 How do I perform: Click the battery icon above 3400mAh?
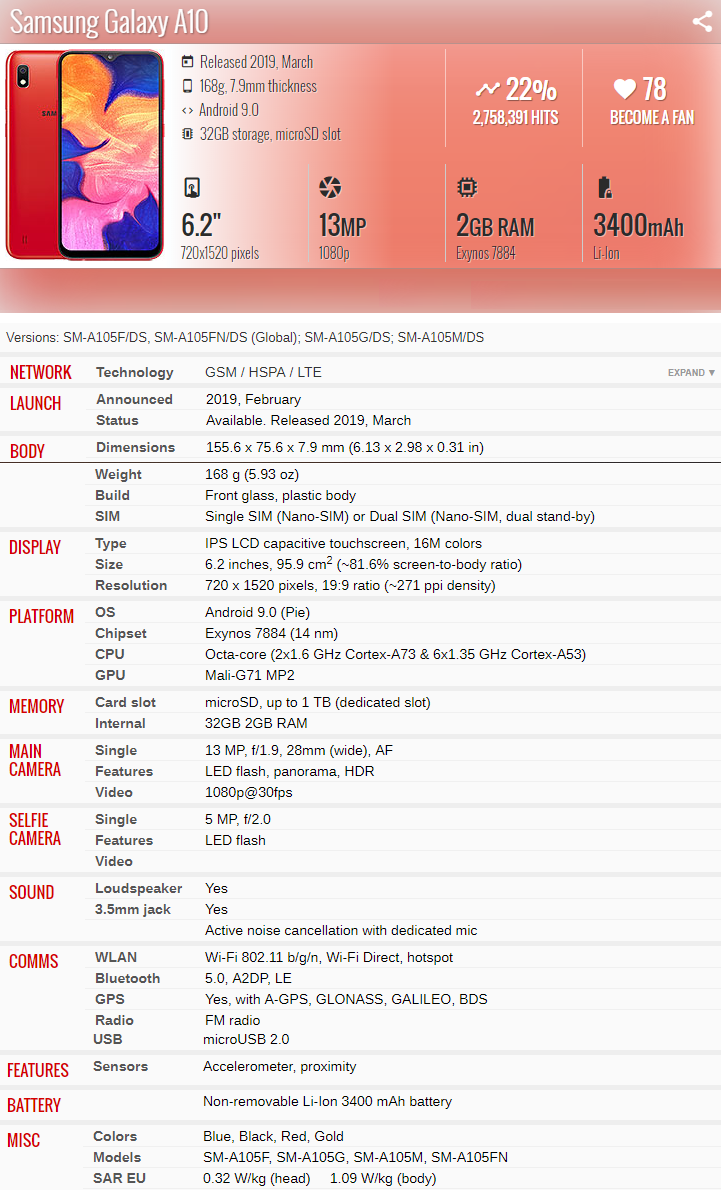pos(604,187)
